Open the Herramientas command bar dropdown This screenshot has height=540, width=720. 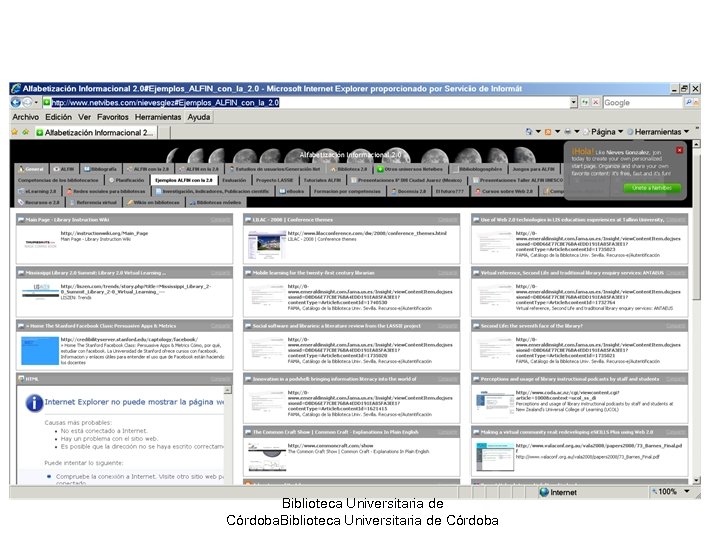(658, 132)
